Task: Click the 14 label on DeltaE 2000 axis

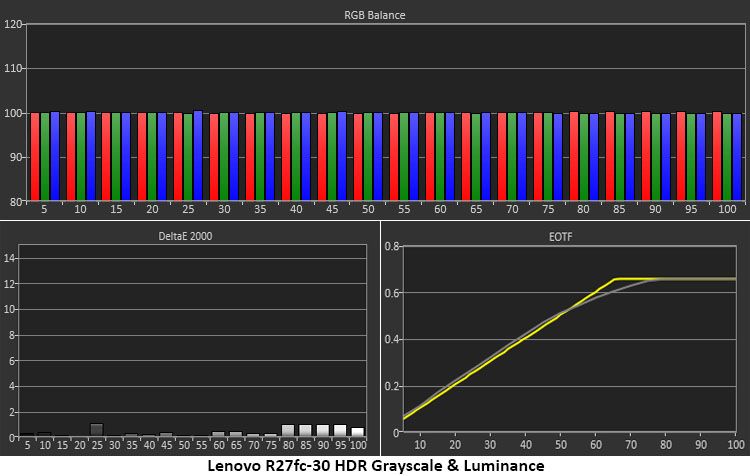Action: point(10,259)
